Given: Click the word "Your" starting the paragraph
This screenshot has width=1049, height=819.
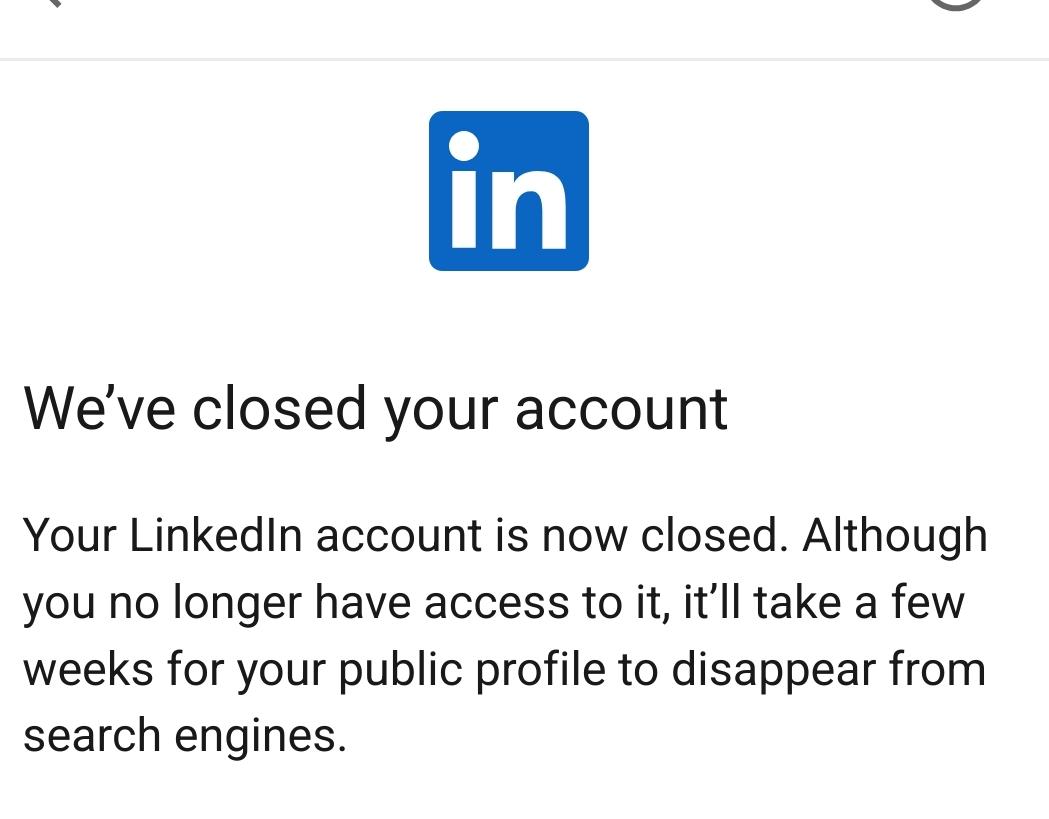Looking at the screenshot, I should pyautogui.click(x=70, y=535).
